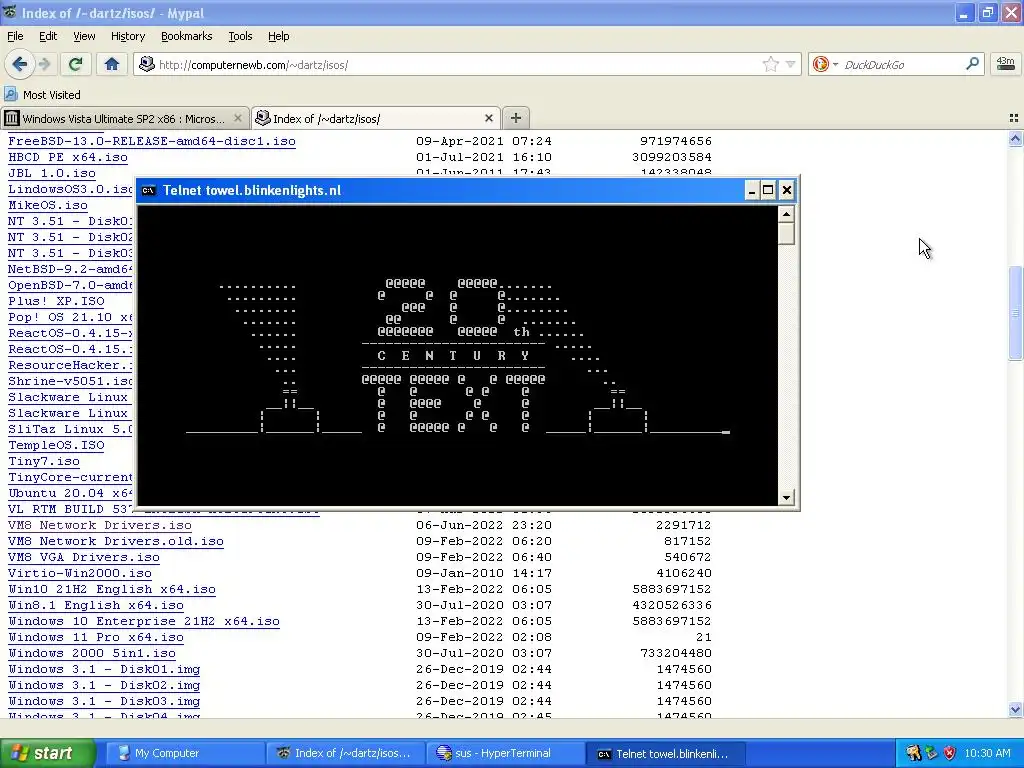This screenshot has width=1024, height=768.
Task: List all tabs button at tab bar end
Action: (1014, 118)
